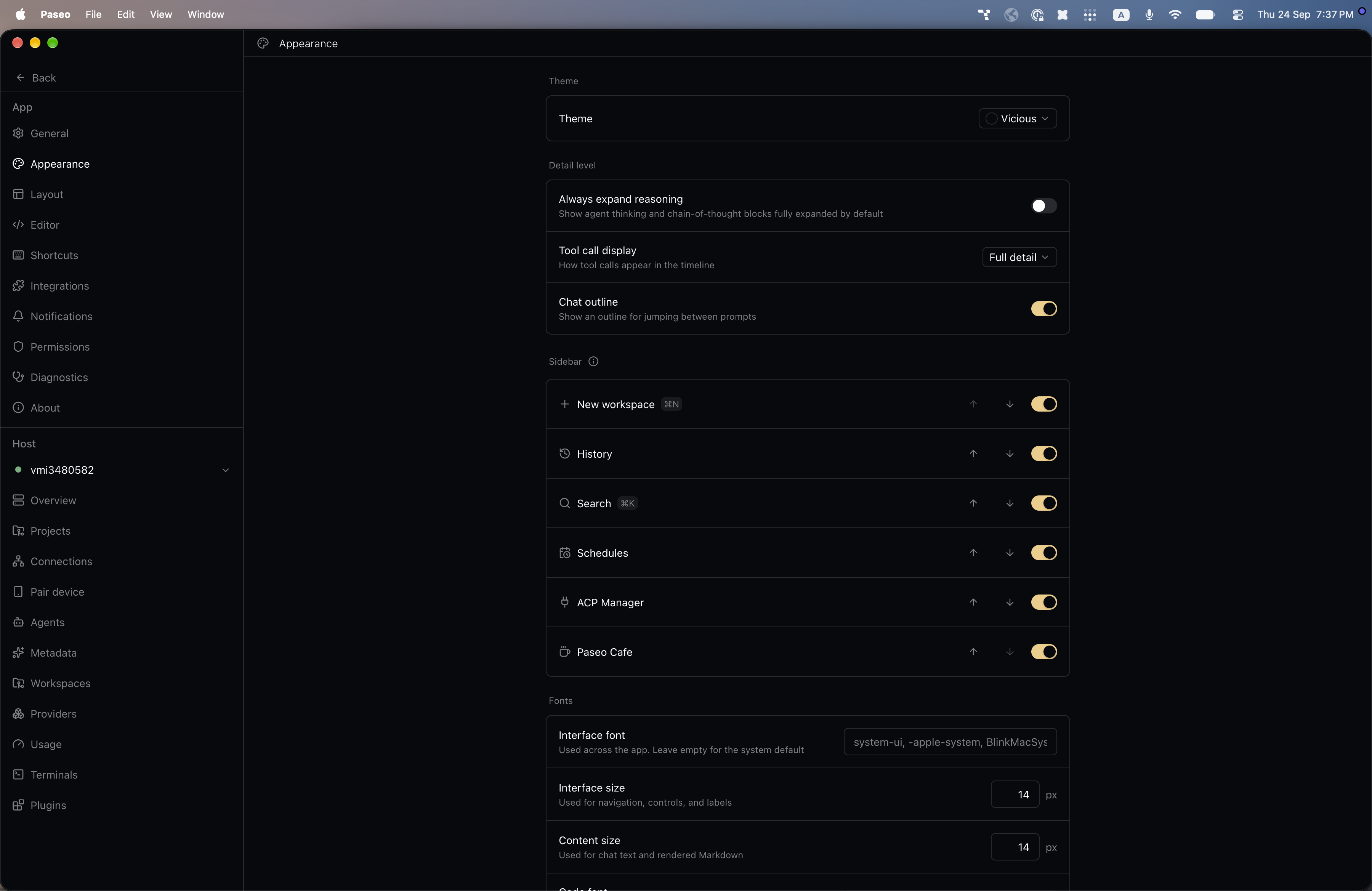The image size is (1372, 891).
Task: Click the Agents robot icon
Action: click(x=18, y=622)
